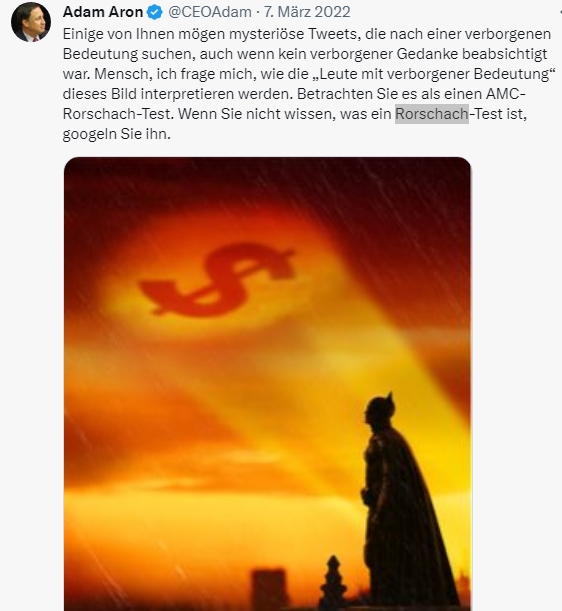Image resolution: width=562 pixels, height=611 pixels.
Task: Click the dollar-sign bat signal in image
Action: 217,279
